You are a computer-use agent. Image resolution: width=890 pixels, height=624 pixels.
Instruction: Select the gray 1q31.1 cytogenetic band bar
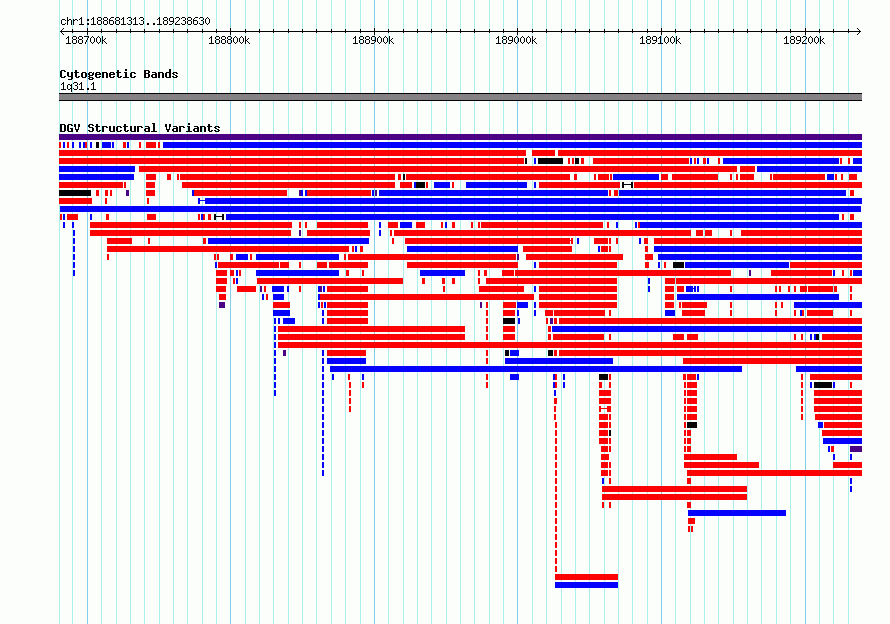click(460, 97)
